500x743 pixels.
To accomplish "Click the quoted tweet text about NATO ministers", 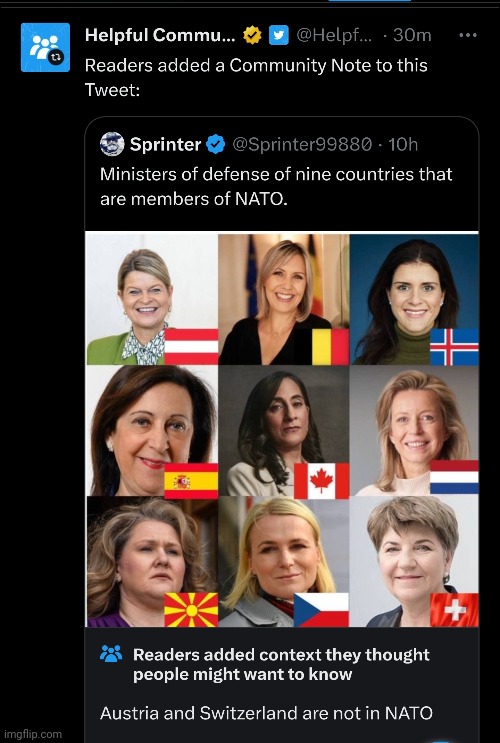I will pos(276,187).
